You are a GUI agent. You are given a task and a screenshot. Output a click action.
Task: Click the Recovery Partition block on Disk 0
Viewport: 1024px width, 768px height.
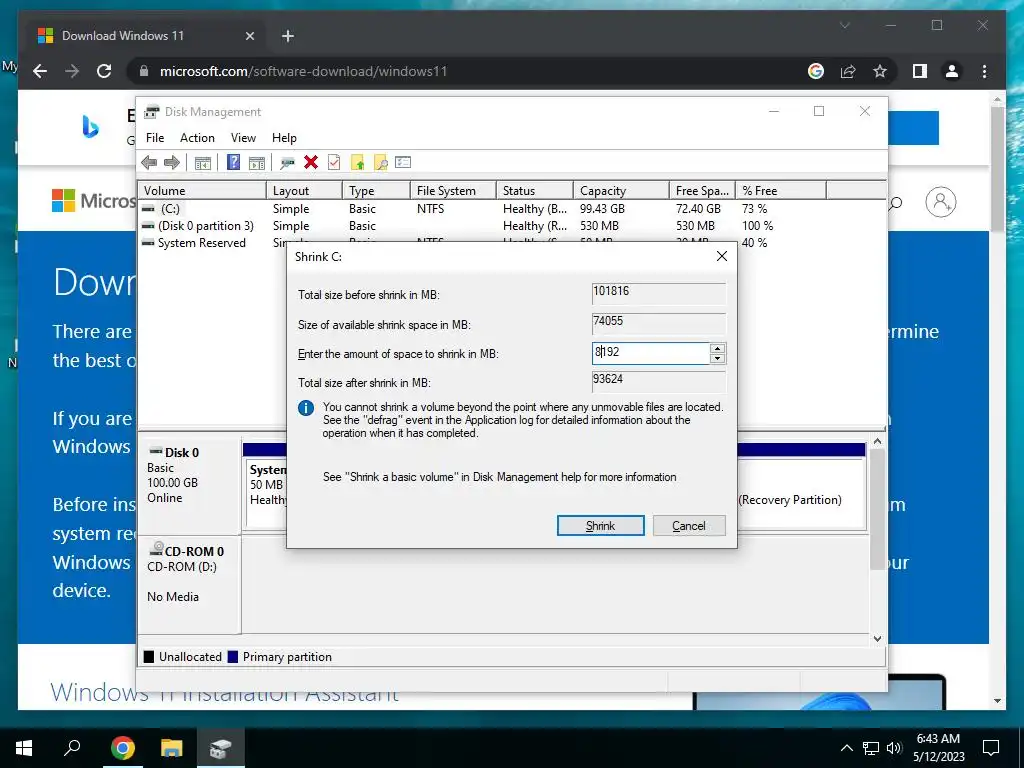[801, 493]
